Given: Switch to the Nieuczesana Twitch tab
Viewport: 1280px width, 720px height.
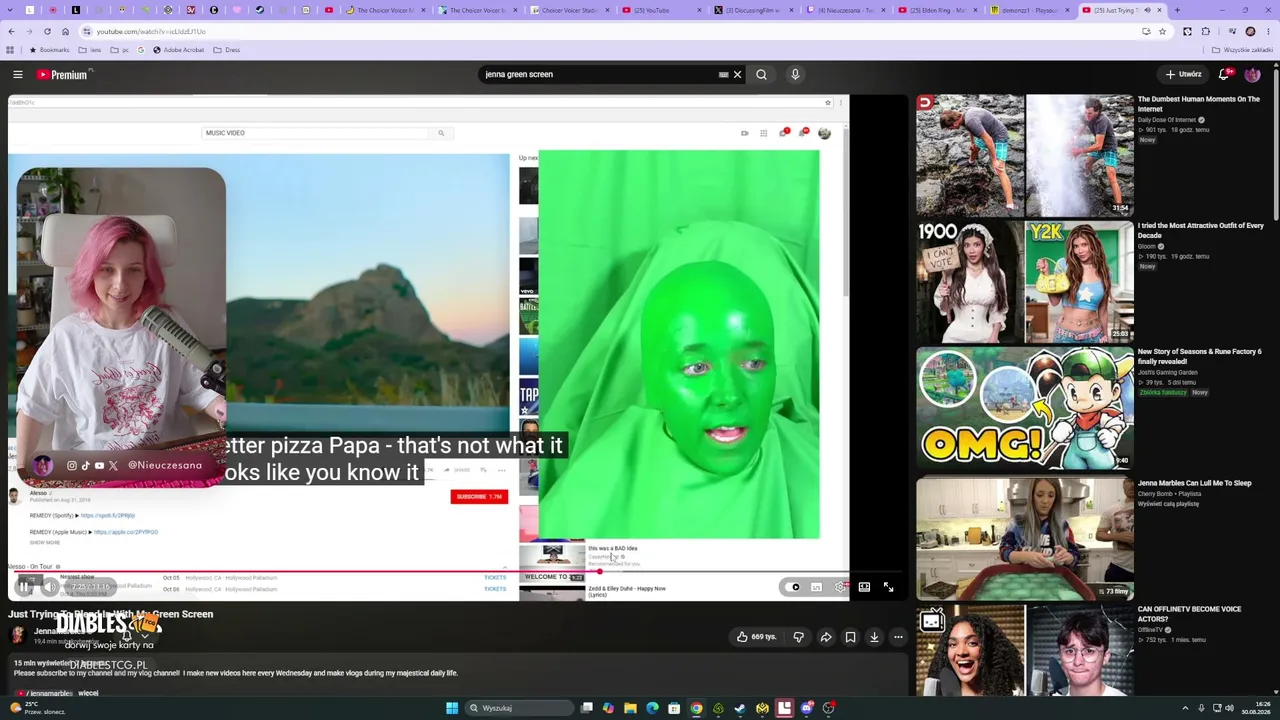Looking at the screenshot, I should (845, 10).
